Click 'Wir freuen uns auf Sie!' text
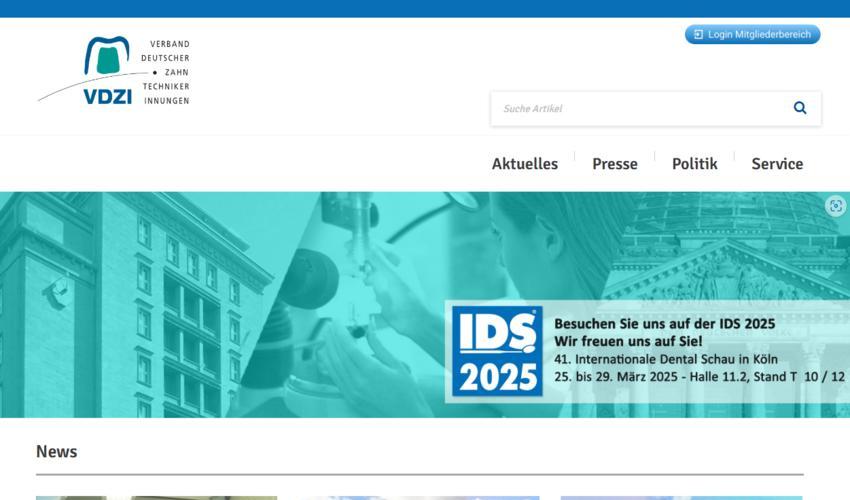This screenshot has width=850, height=500. pyautogui.click(x=628, y=342)
